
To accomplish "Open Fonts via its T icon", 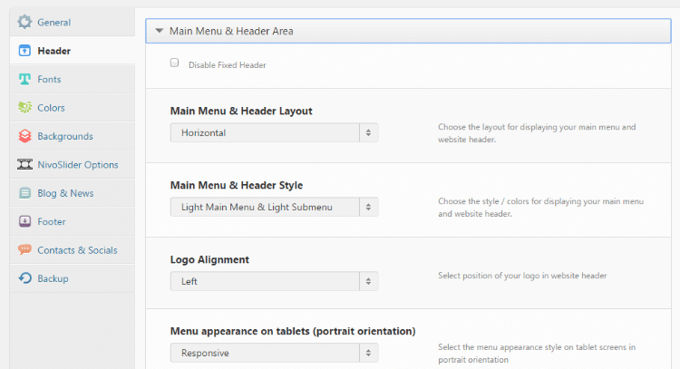I will [25, 79].
